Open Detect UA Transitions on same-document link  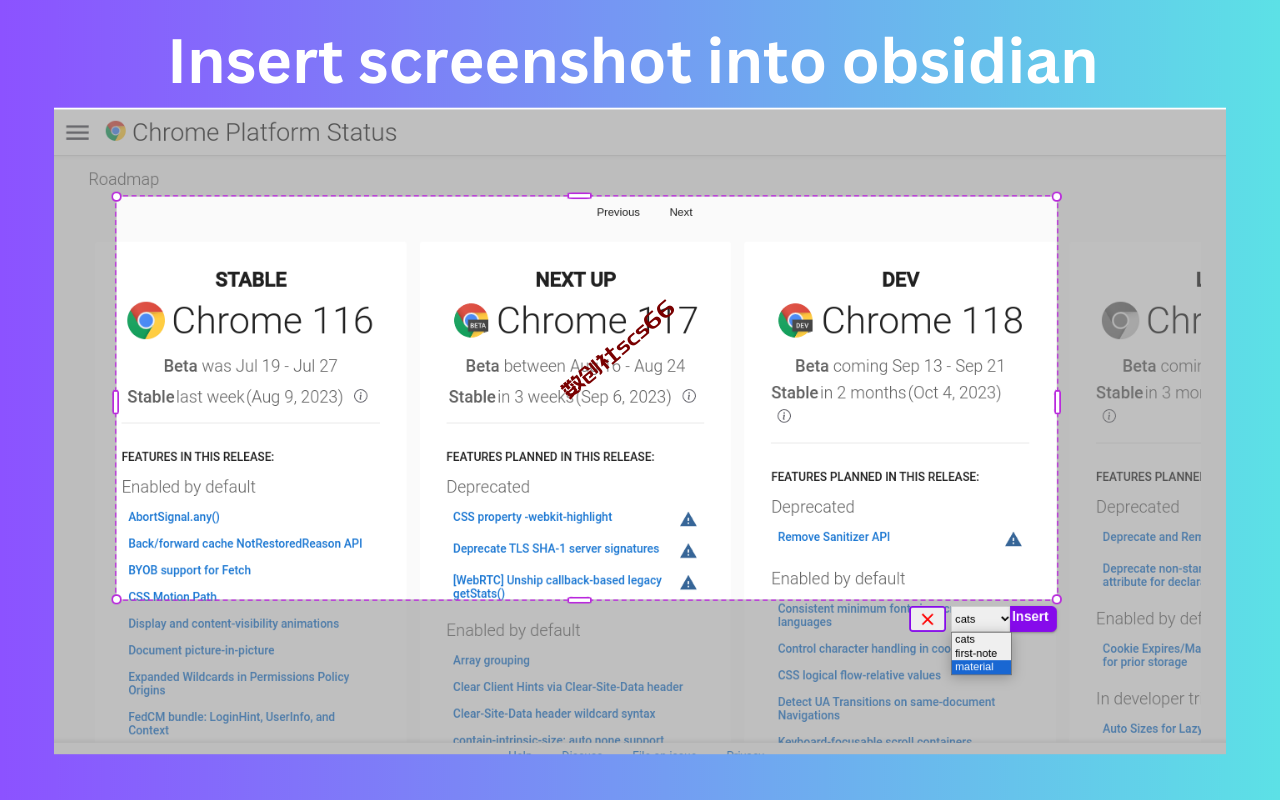coord(887,708)
